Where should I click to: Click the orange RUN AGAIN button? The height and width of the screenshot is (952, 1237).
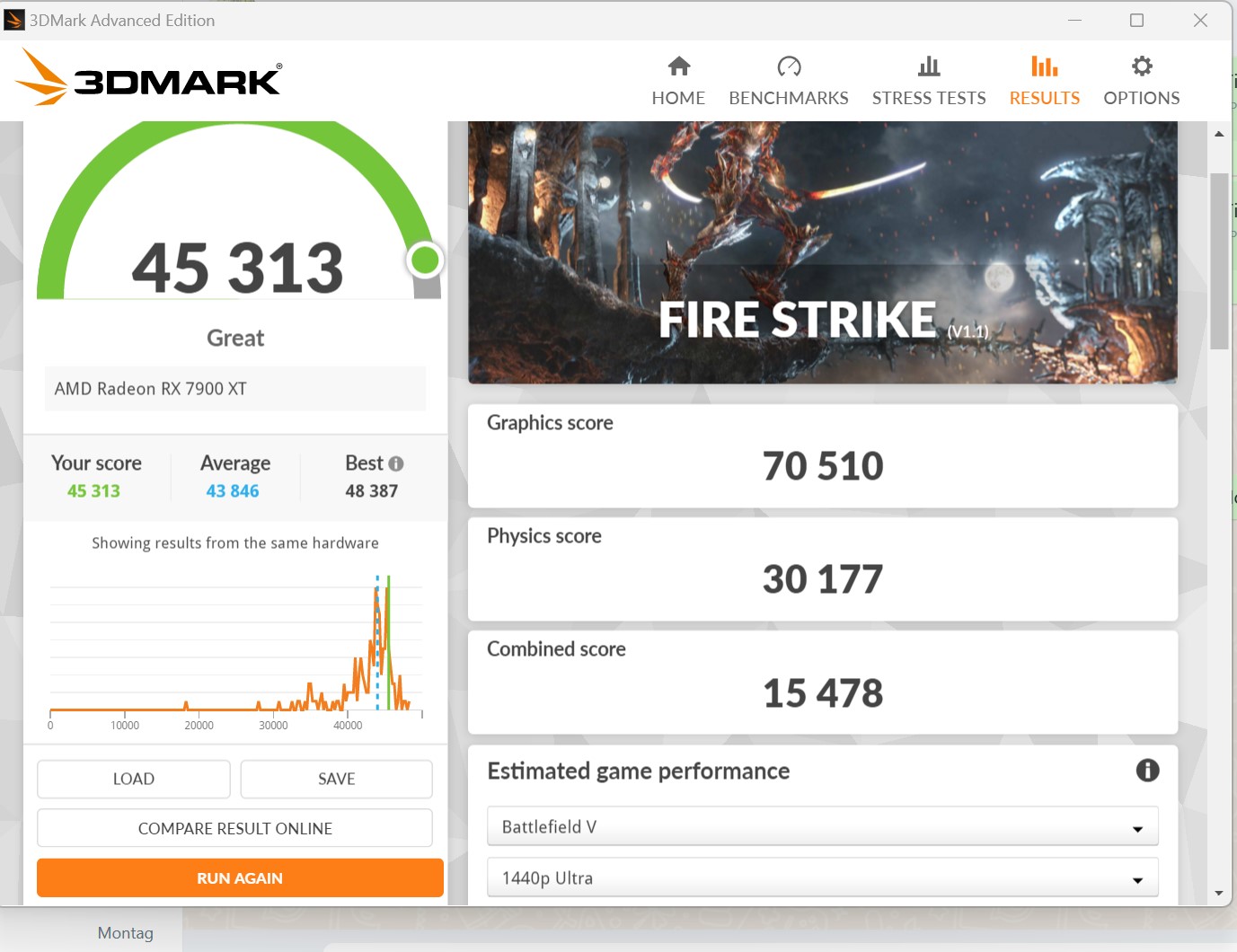click(240, 877)
